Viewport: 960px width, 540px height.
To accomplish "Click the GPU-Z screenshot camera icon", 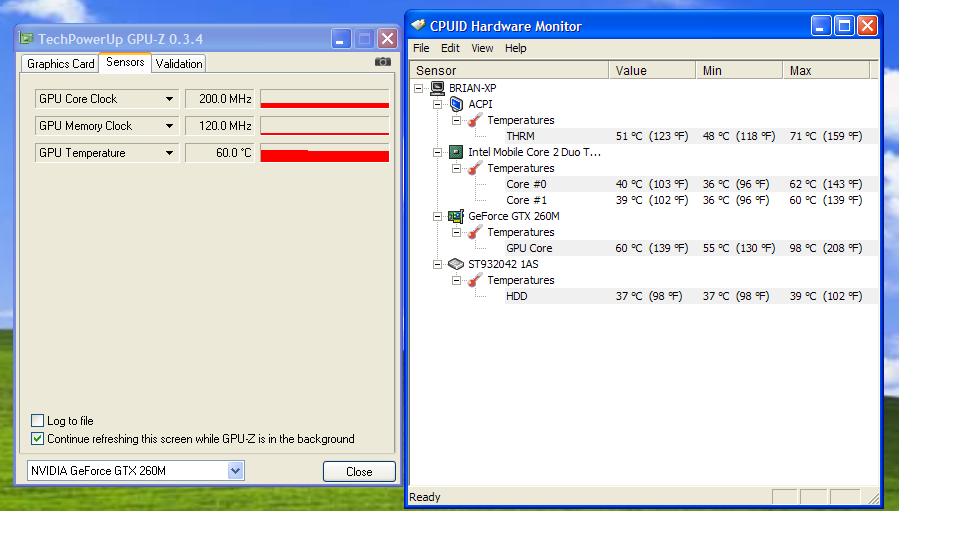I will pos(383,62).
